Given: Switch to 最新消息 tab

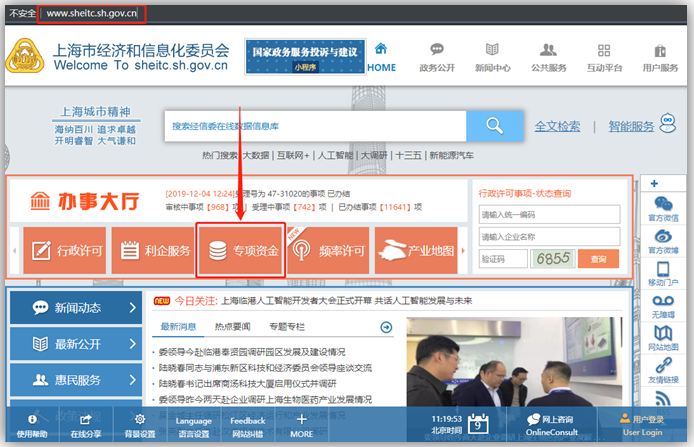Looking at the screenshot, I should tap(178, 327).
